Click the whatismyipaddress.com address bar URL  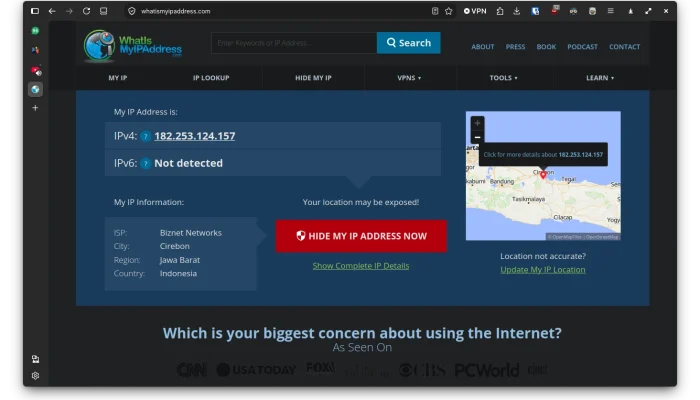coord(175,11)
